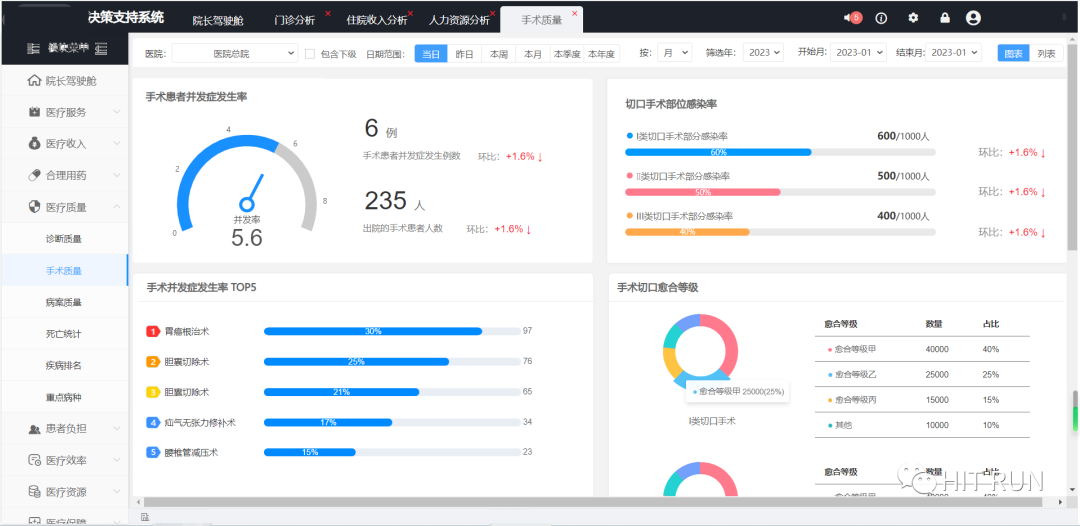Select the 本月 date range option
The image size is (1080, 526).
coord(533,54)
